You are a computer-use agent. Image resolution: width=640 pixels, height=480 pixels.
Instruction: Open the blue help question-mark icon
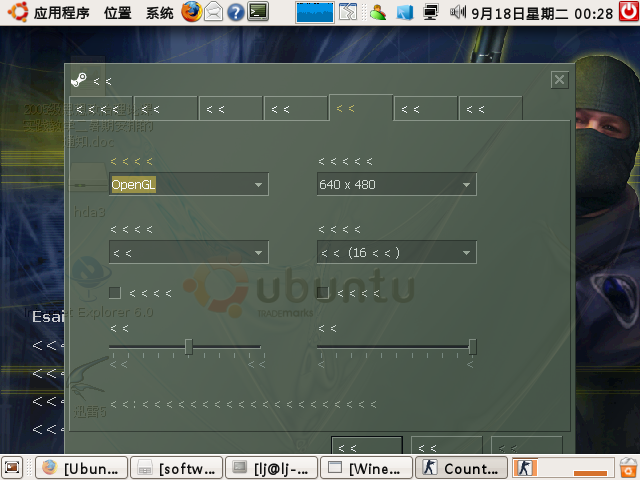(x=236, y=12)
